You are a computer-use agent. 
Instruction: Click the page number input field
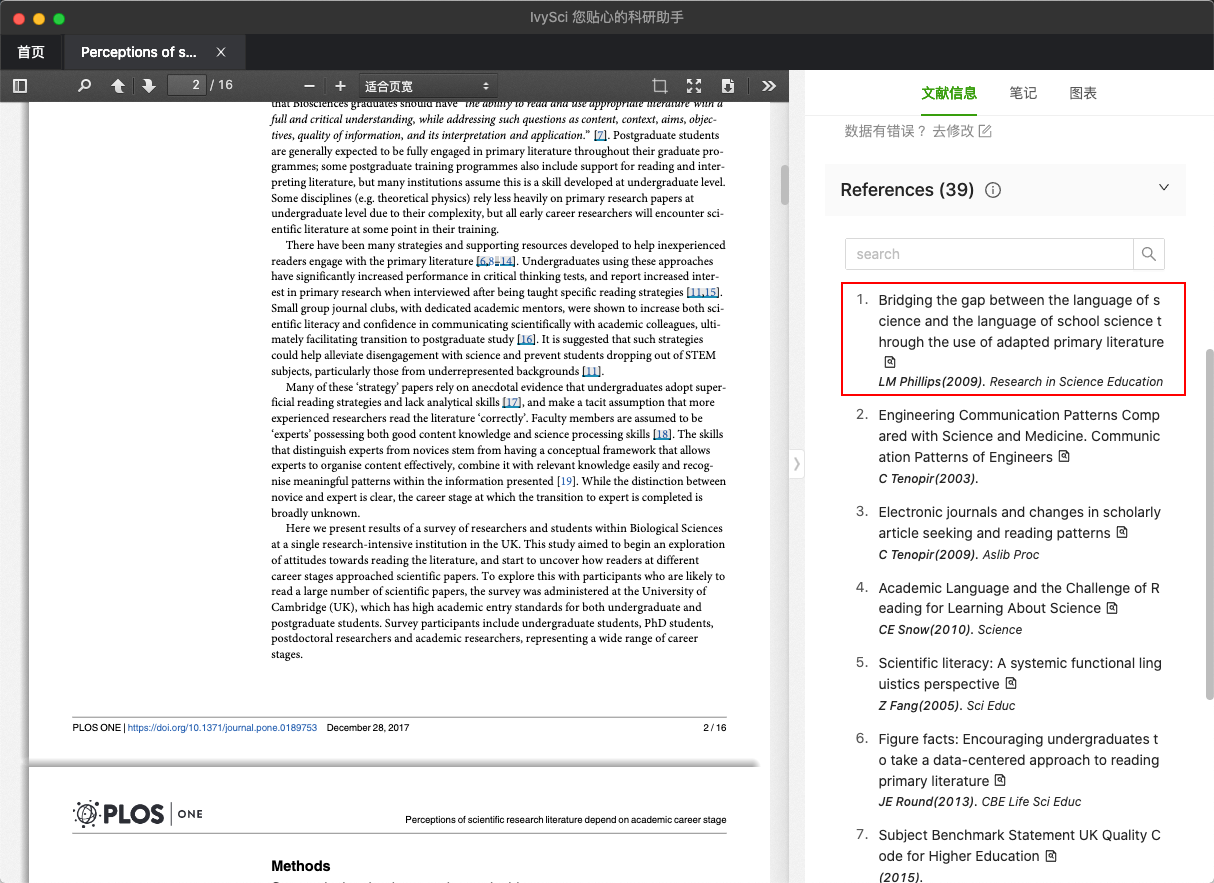tap(187, 85)
